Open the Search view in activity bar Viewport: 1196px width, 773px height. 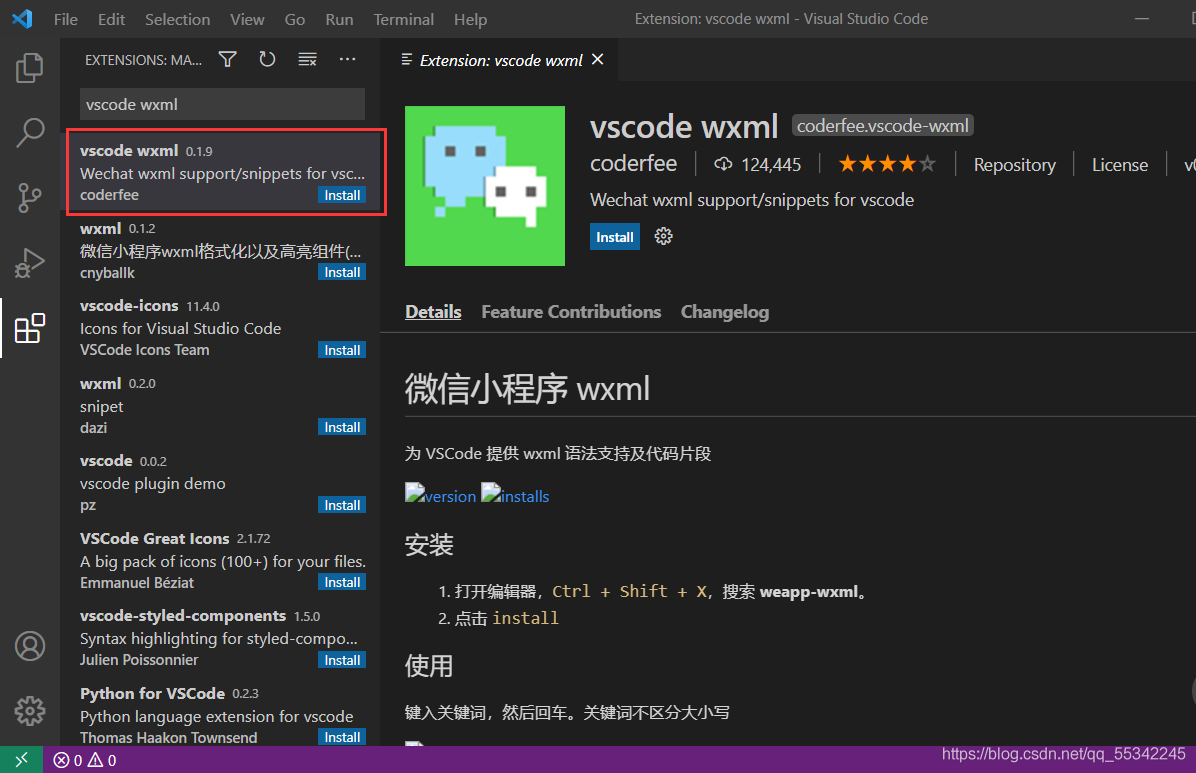tap(30, 133)
